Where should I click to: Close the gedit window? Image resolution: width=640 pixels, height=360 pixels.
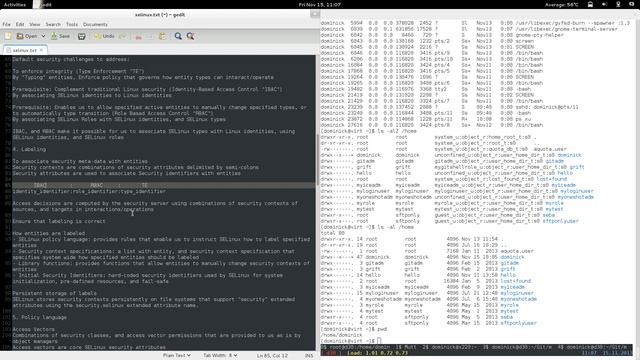coord(314,14)
